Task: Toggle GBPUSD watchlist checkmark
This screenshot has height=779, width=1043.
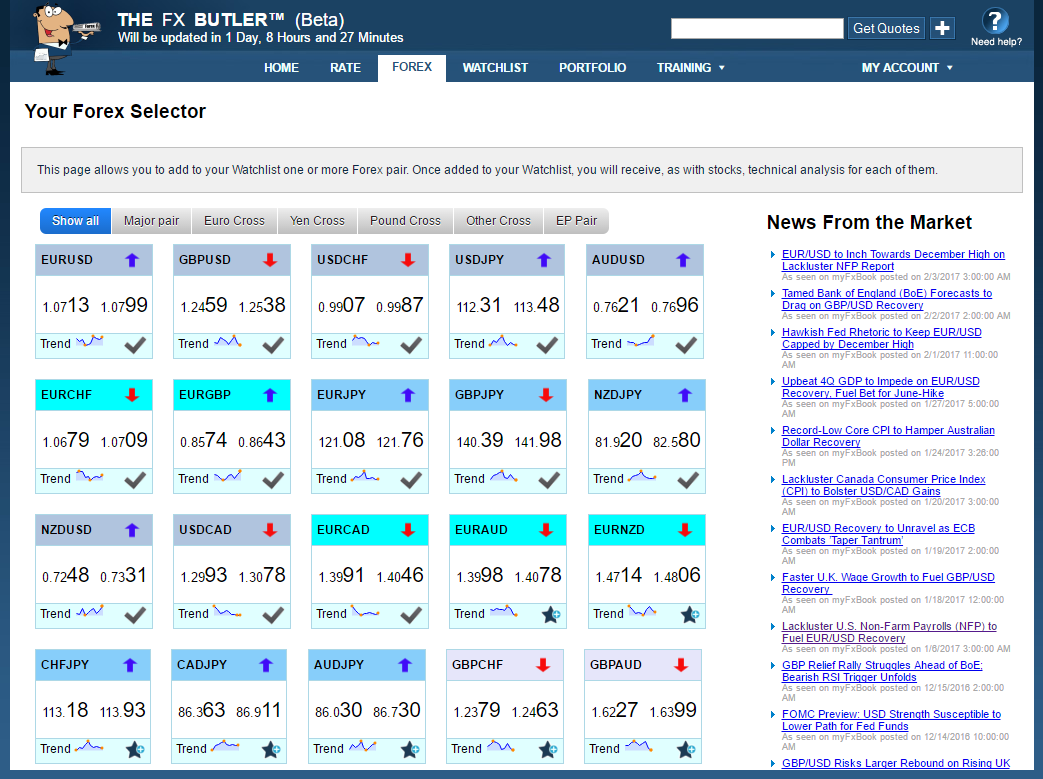Action: click(273, 345)
